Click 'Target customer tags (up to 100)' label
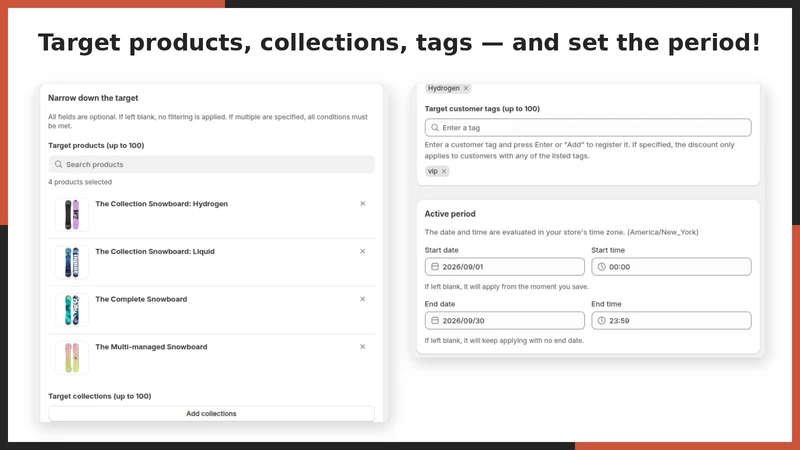This screenshot has width=800, height=450. tap(482, 109)
